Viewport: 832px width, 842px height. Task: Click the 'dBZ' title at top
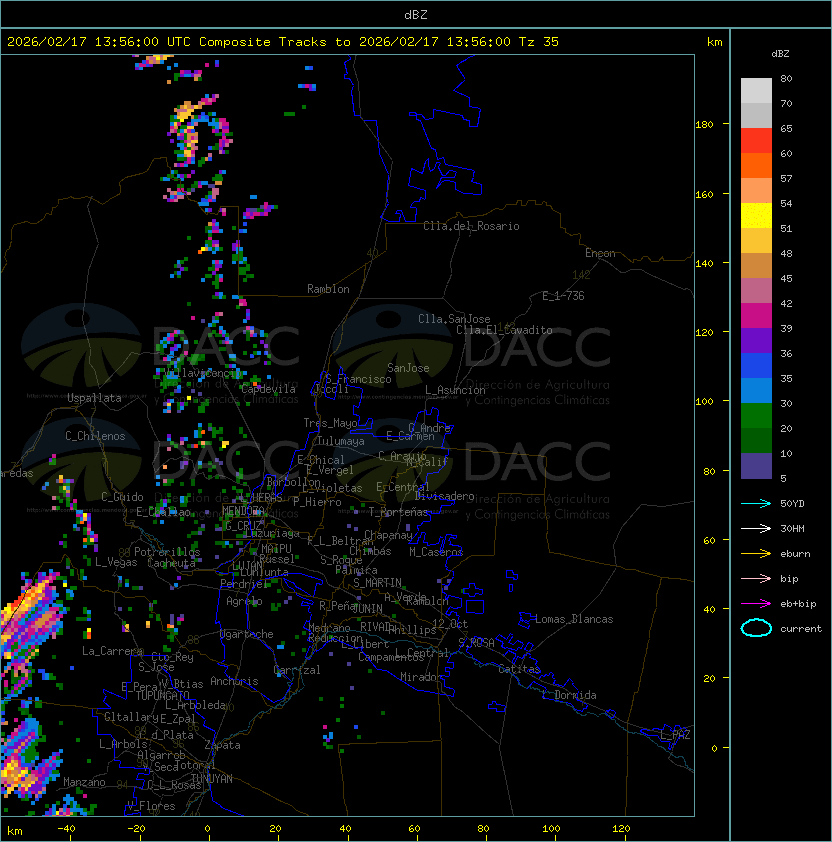click(416, 15)
